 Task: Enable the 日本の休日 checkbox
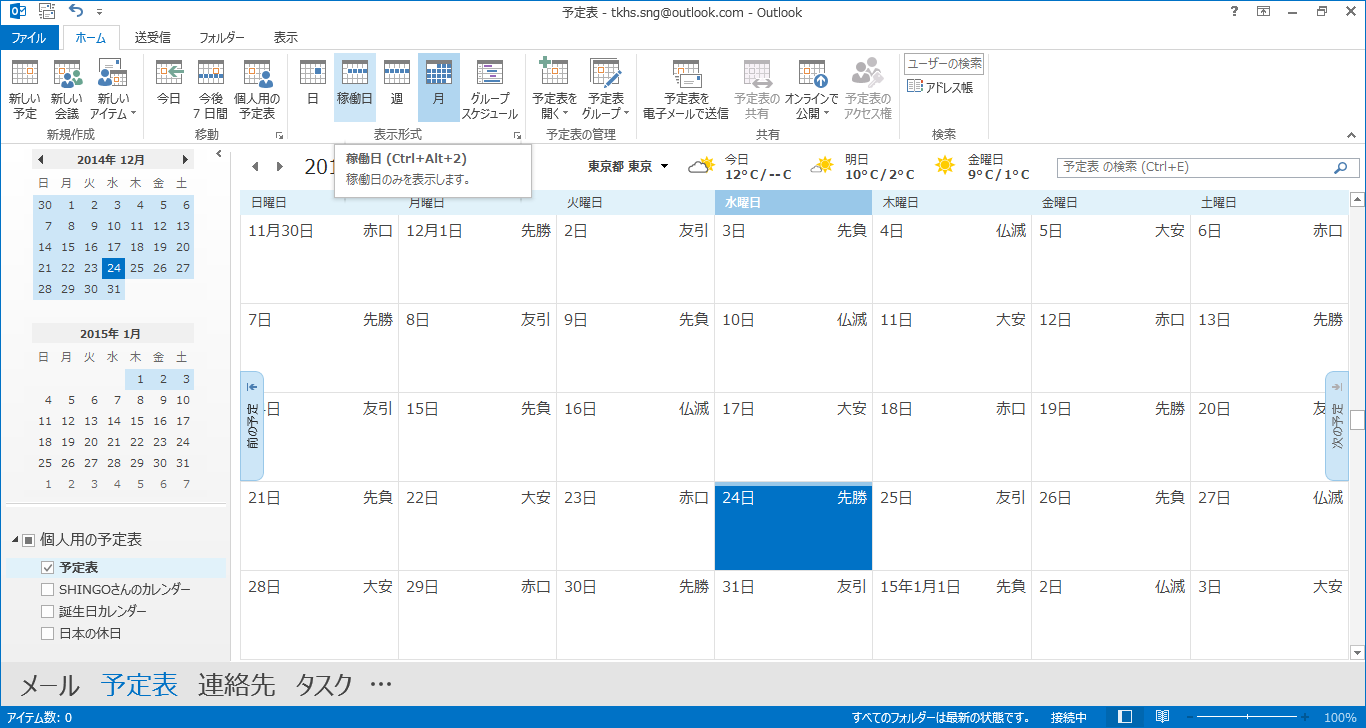[48, 633]
